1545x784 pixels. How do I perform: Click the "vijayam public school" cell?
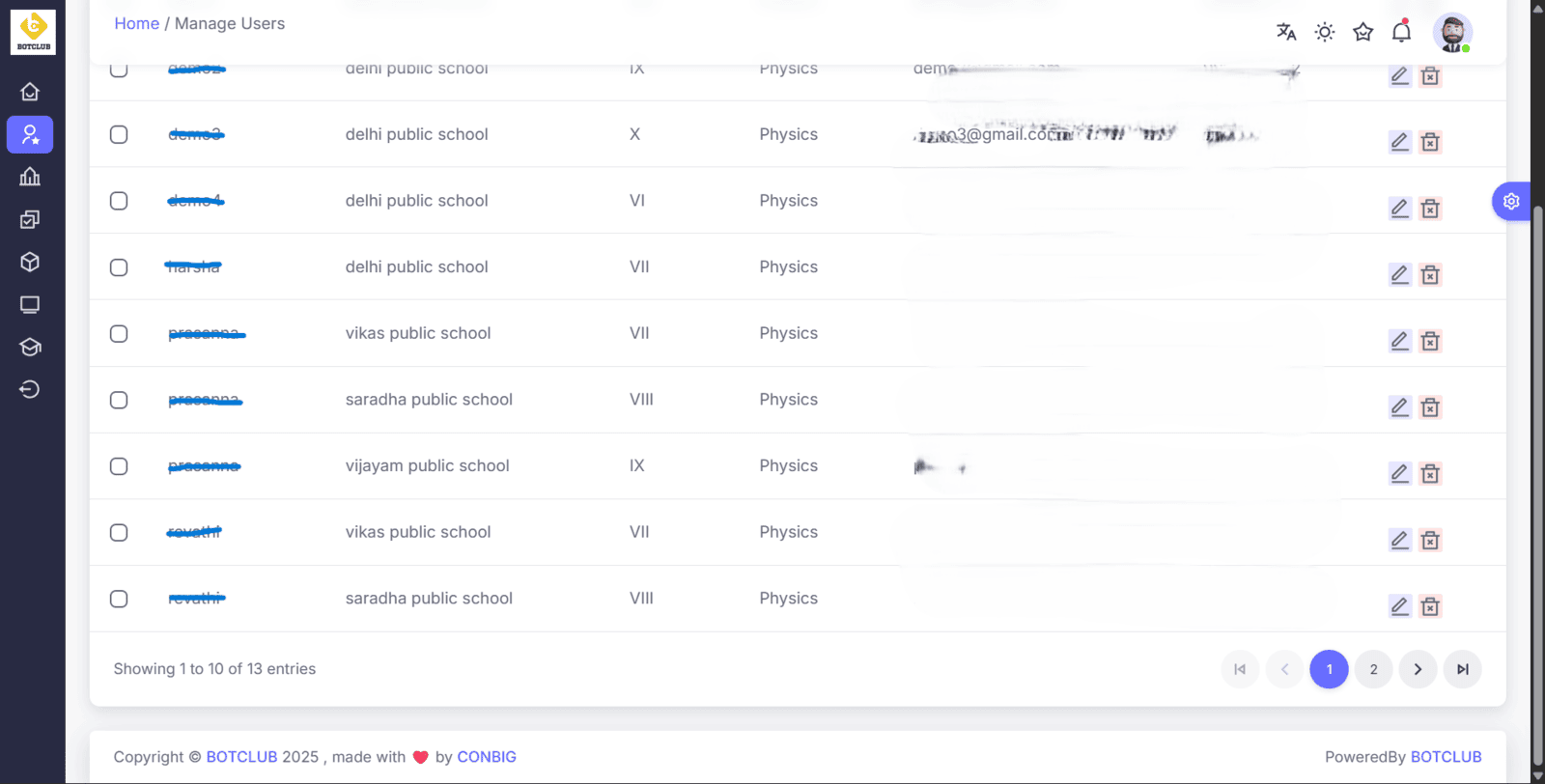(x=427, y=465)
